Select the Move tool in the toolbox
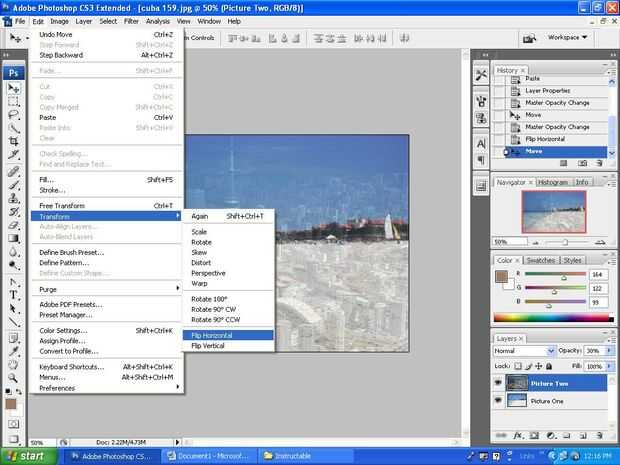Viewport: 620px width, 465px height. coord(13,88)
